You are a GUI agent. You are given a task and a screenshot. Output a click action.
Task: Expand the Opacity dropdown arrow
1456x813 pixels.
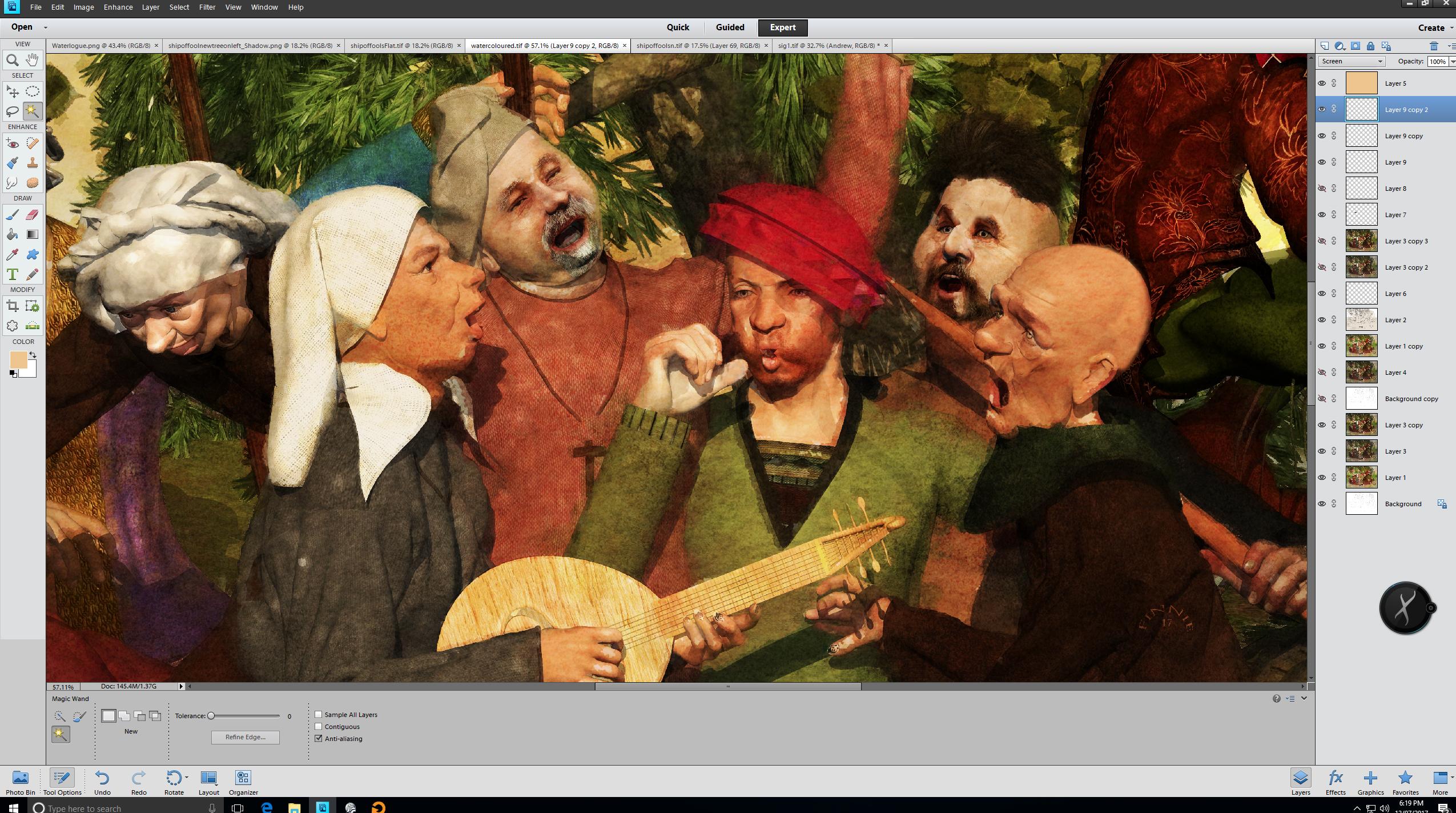(1452, 61)
